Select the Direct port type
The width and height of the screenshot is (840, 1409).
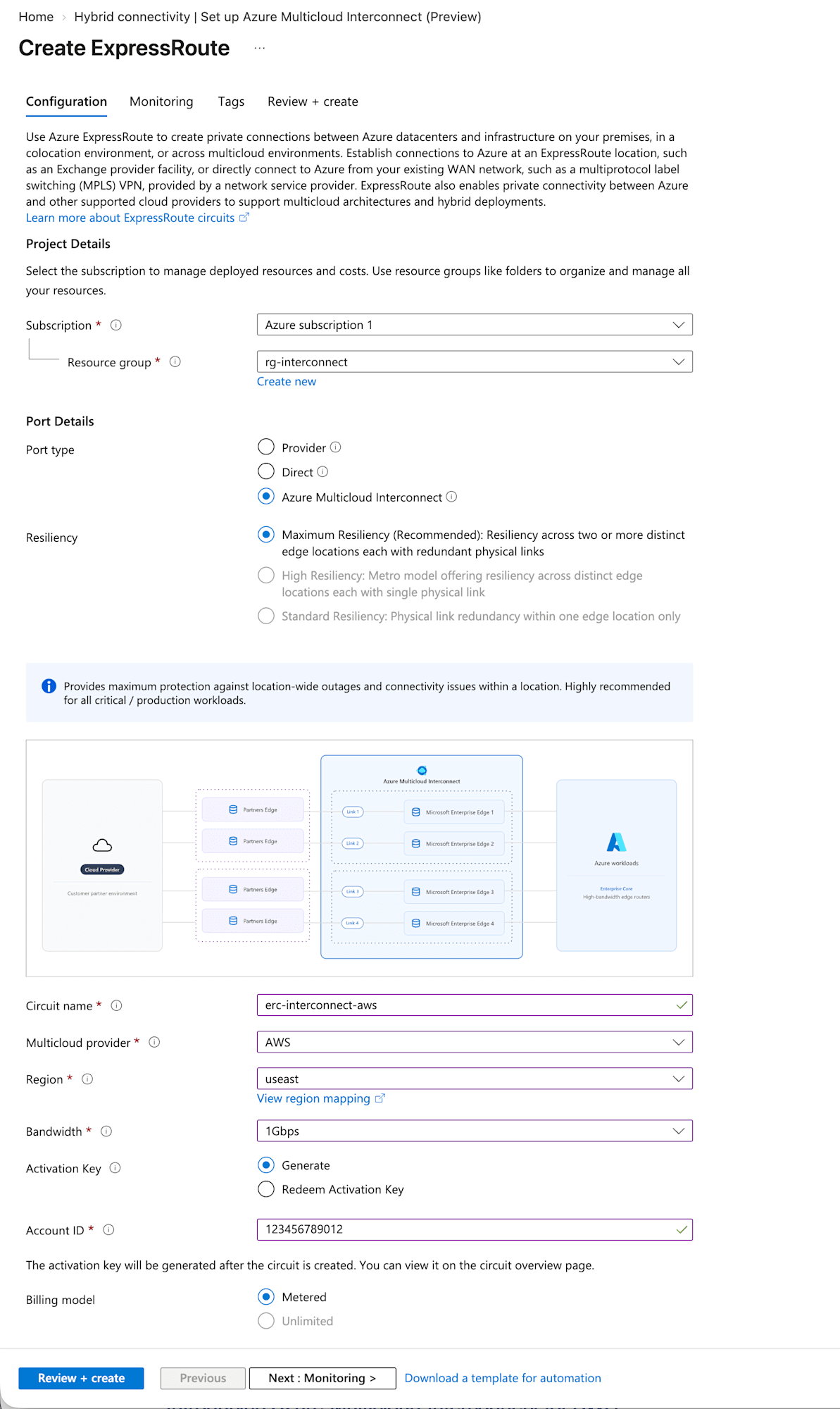click(266, 471)
